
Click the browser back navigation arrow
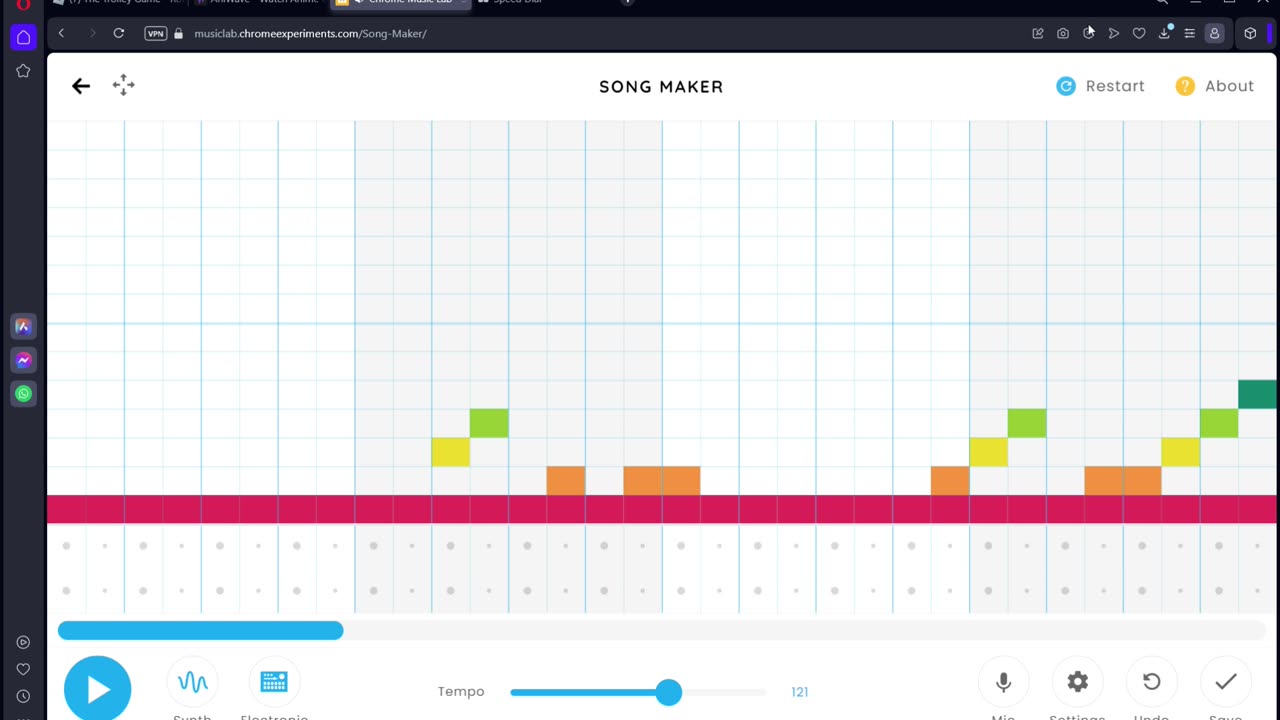[61, 33]
